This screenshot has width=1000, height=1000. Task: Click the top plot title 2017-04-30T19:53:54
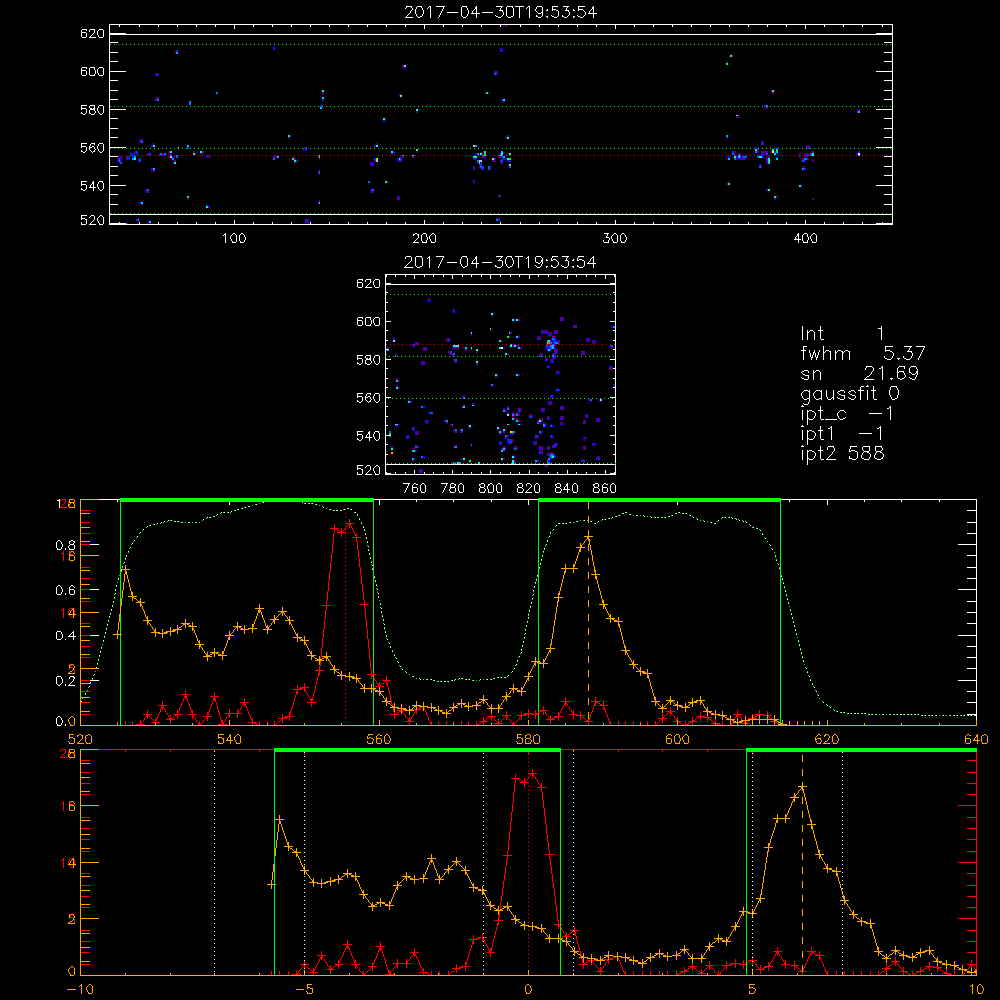[501, 12]
